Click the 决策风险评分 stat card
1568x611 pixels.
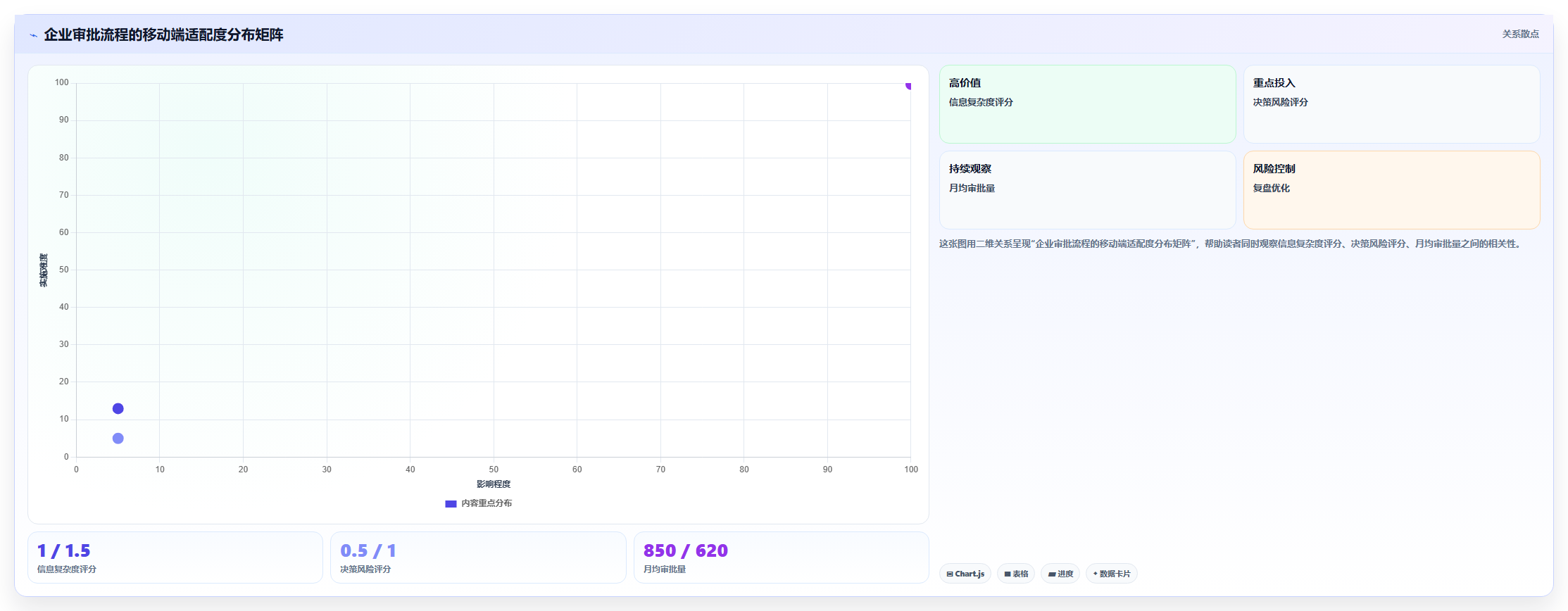[x=478, y=558]
